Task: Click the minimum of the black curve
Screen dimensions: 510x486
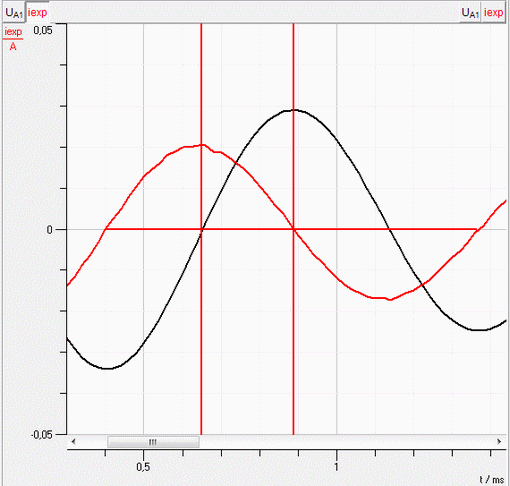Action: click(x=107, y=368)
